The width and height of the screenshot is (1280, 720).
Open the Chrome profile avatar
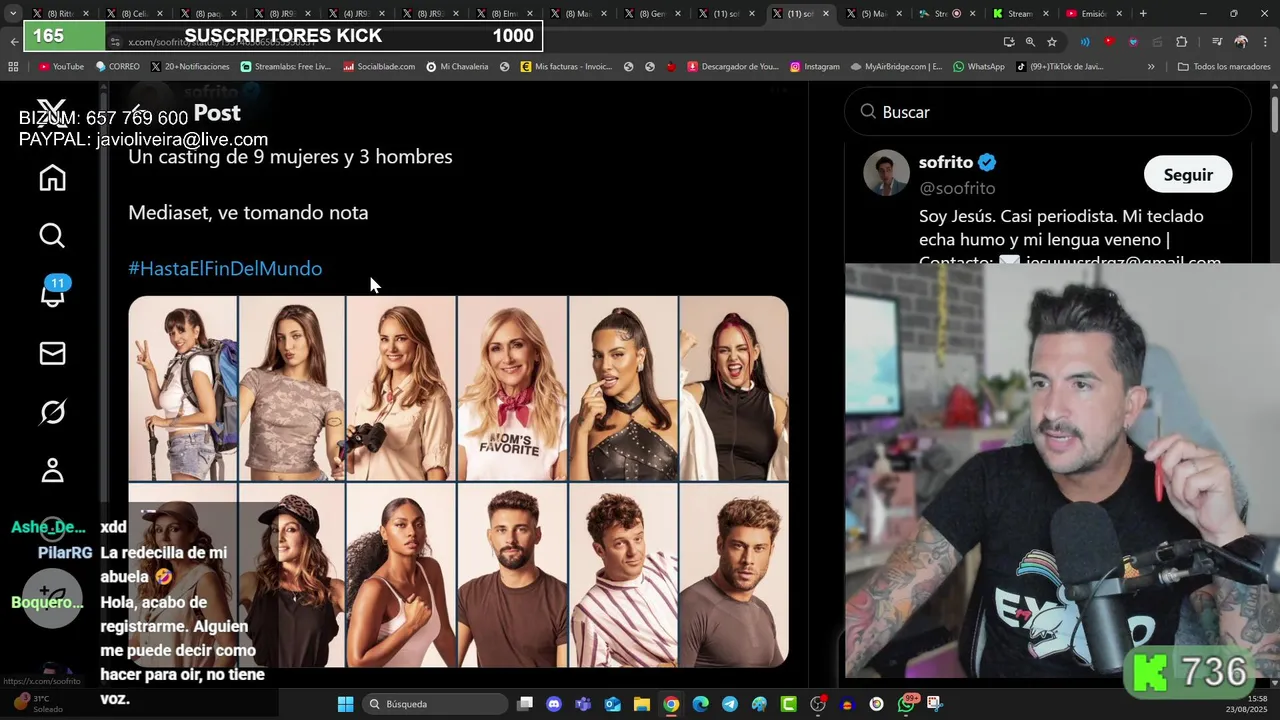click(x=1241, y=42)
